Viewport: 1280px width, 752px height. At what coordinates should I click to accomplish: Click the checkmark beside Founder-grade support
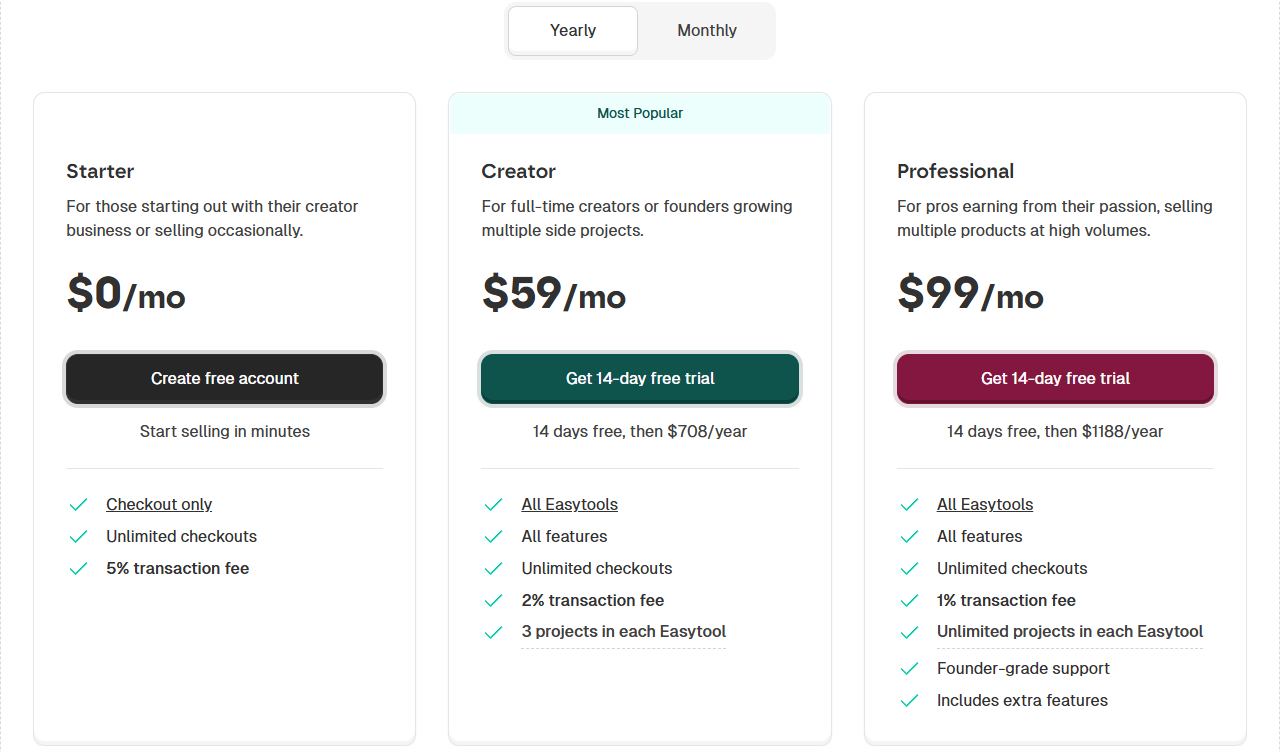point(909,669)
